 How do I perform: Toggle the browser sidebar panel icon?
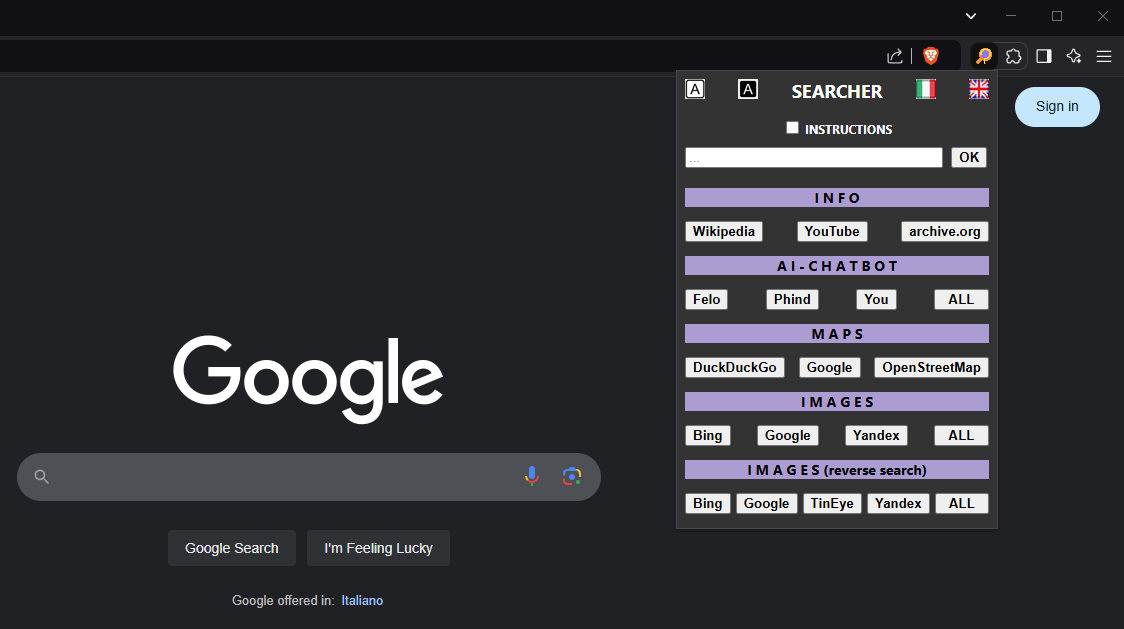click(x=1044, y=56)
